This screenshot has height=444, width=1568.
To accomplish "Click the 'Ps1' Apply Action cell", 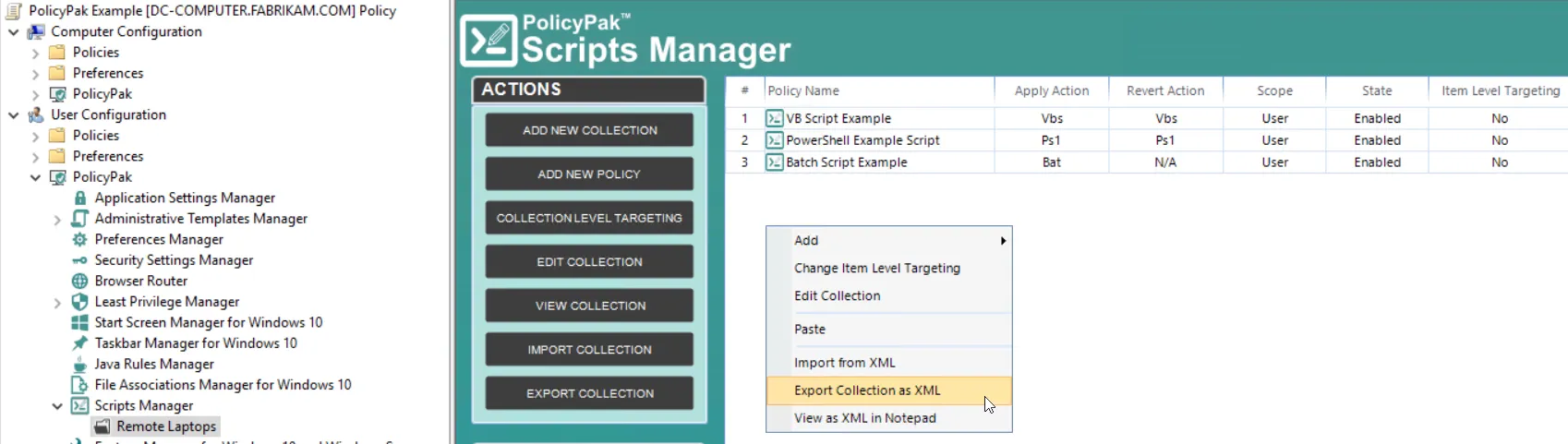I will tap(1051, 140).
